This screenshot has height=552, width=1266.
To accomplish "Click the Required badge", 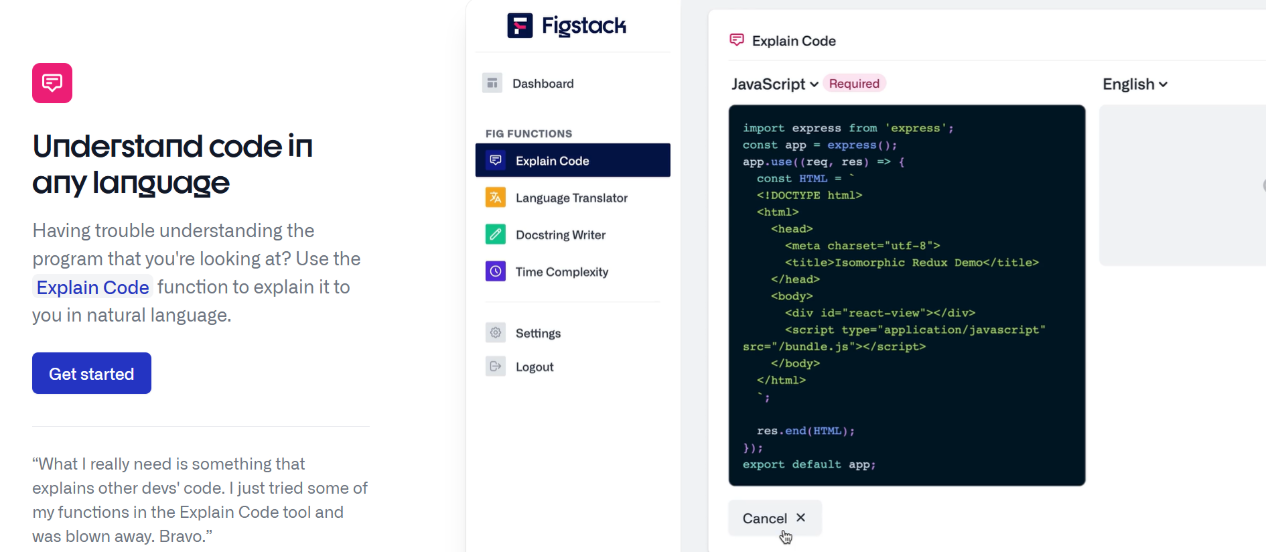I will click(855, 83).
